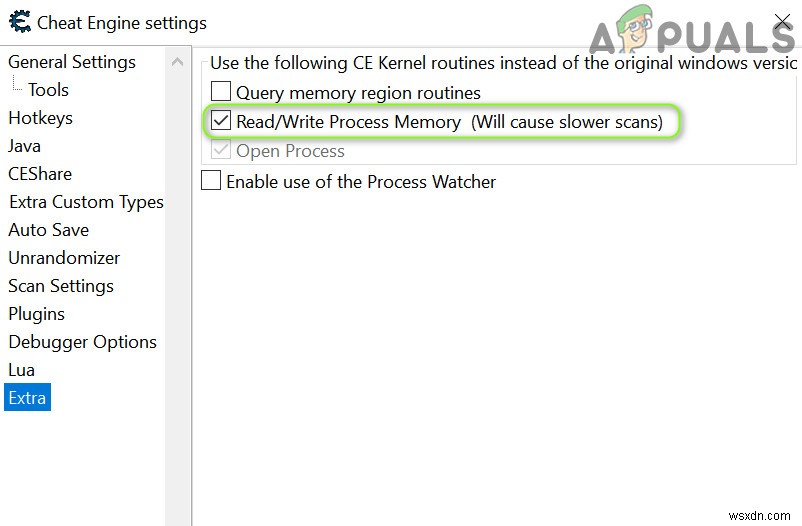The width and height of the screenshot is (802, 526).
Task: Uncheck Read/Write Process Memory option
Action: pyautogui.click(x=221, y=122)
